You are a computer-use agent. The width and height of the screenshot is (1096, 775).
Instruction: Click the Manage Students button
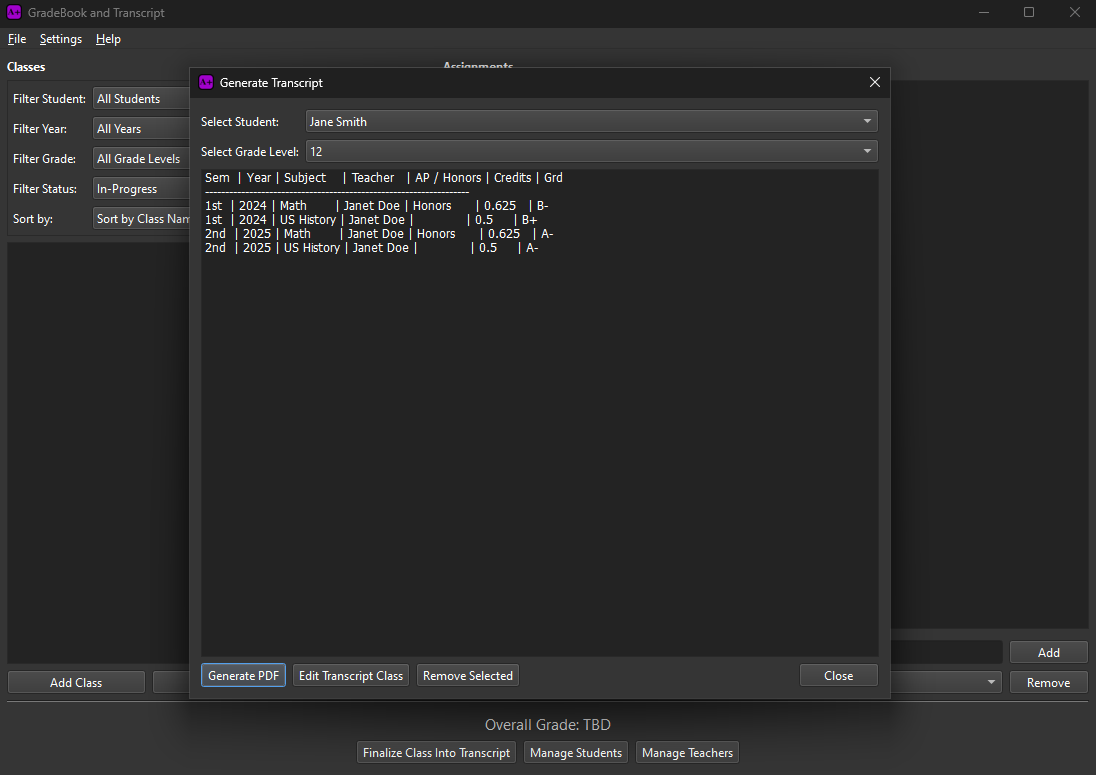click(576, 753)
